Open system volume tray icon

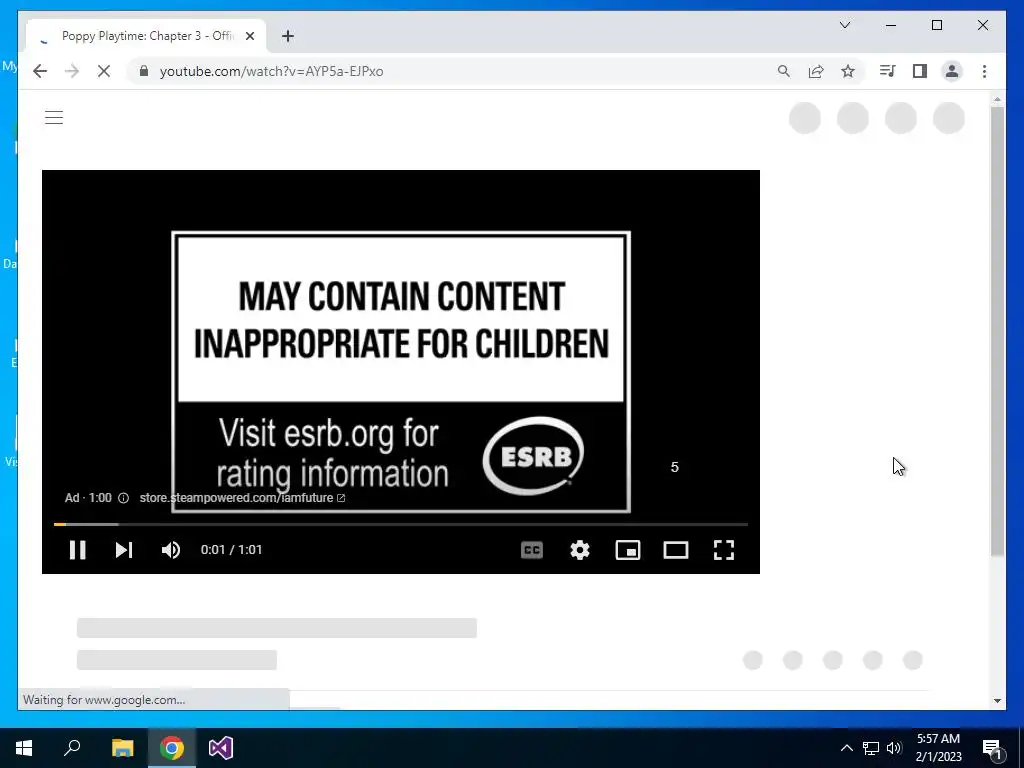point(894,748)
